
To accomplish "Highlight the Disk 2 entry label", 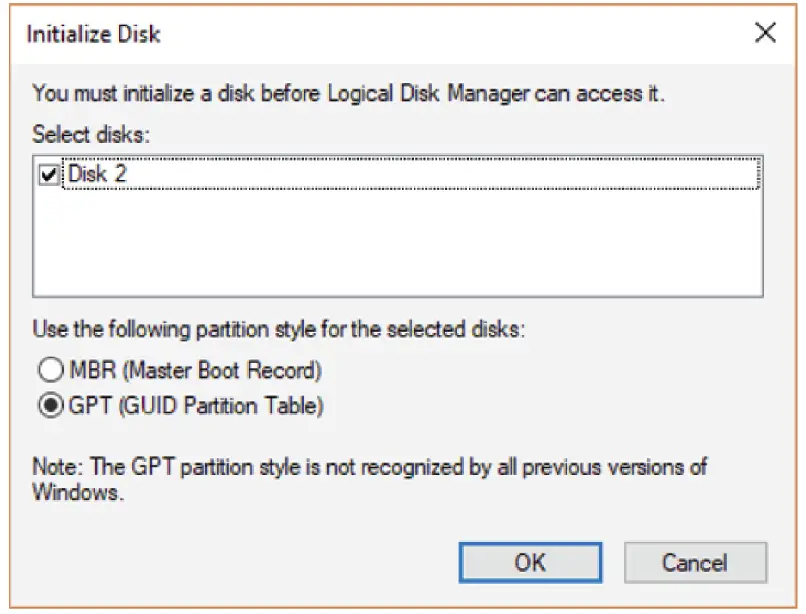I will [97, 174].
